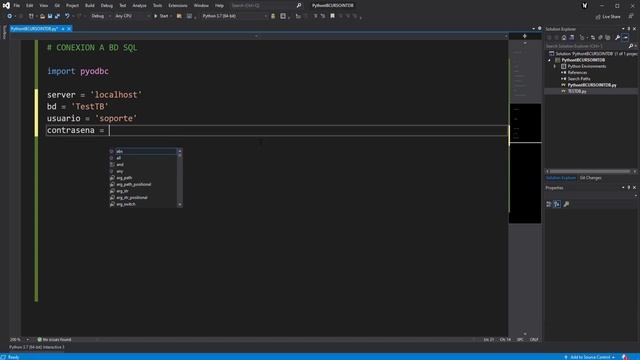Open the Build menu
Screen dimensions: 640x360
90,6
